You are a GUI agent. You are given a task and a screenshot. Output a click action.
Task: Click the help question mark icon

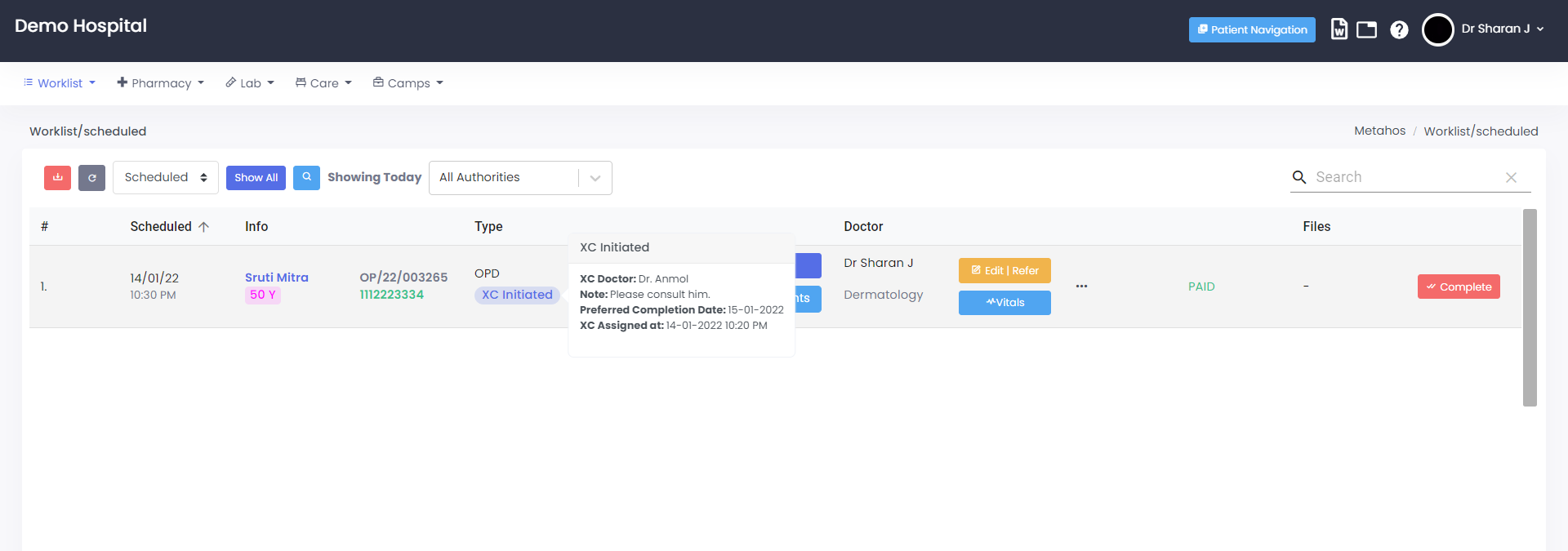[1400, 29]
